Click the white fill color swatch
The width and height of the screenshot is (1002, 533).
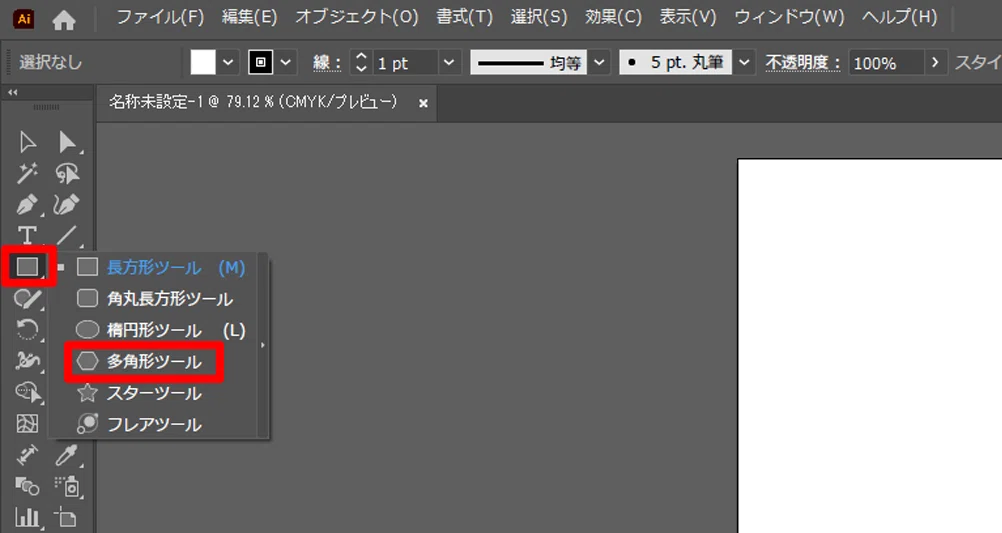click(x=203, y=63)
